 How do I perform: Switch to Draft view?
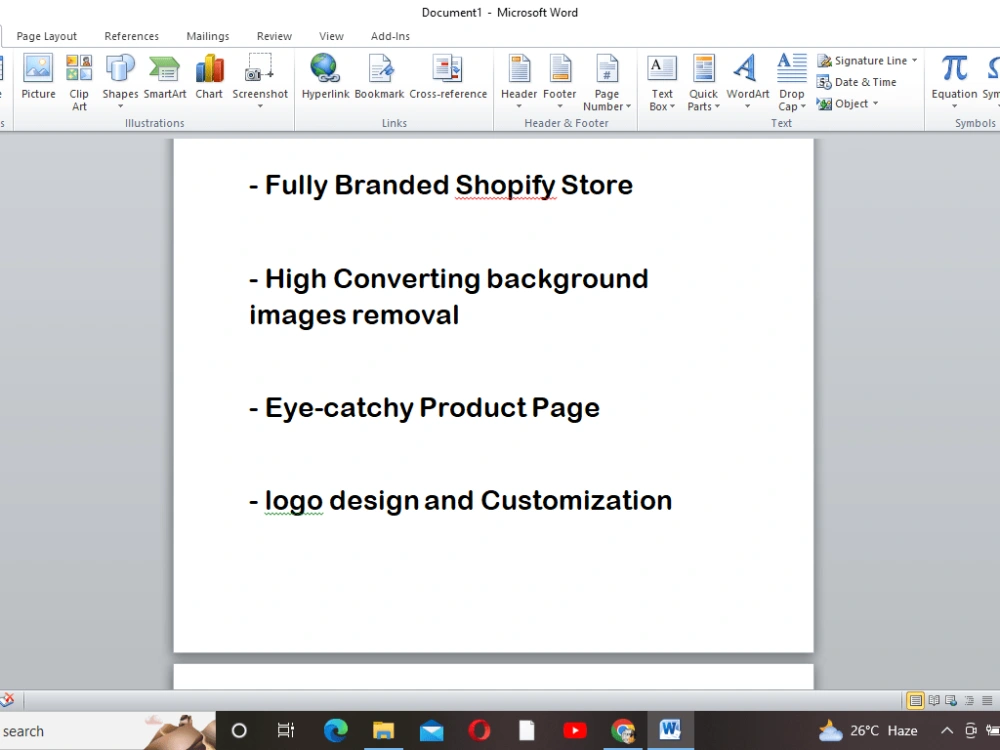click(987, 700)
